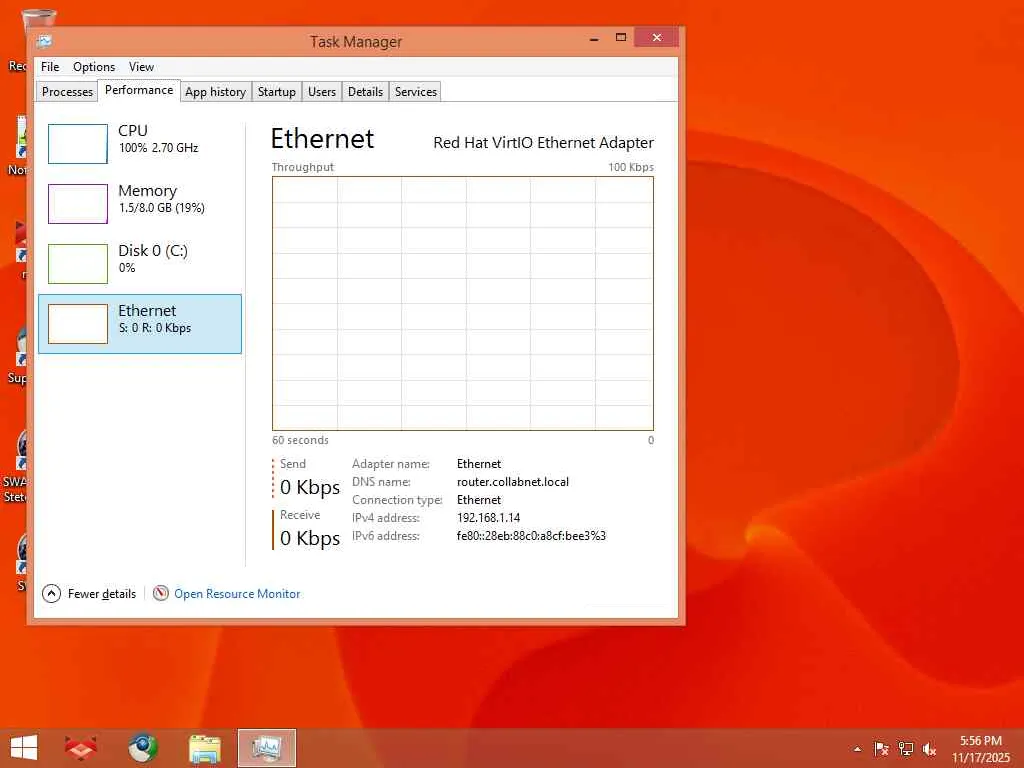Open the Action Center flag icon
Screen dimensions: 1024x768
tap(881, 749)
